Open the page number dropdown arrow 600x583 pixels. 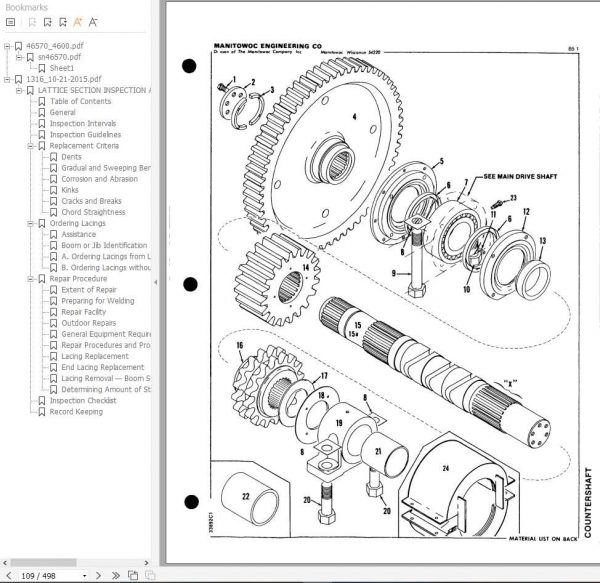pos(85,576)
